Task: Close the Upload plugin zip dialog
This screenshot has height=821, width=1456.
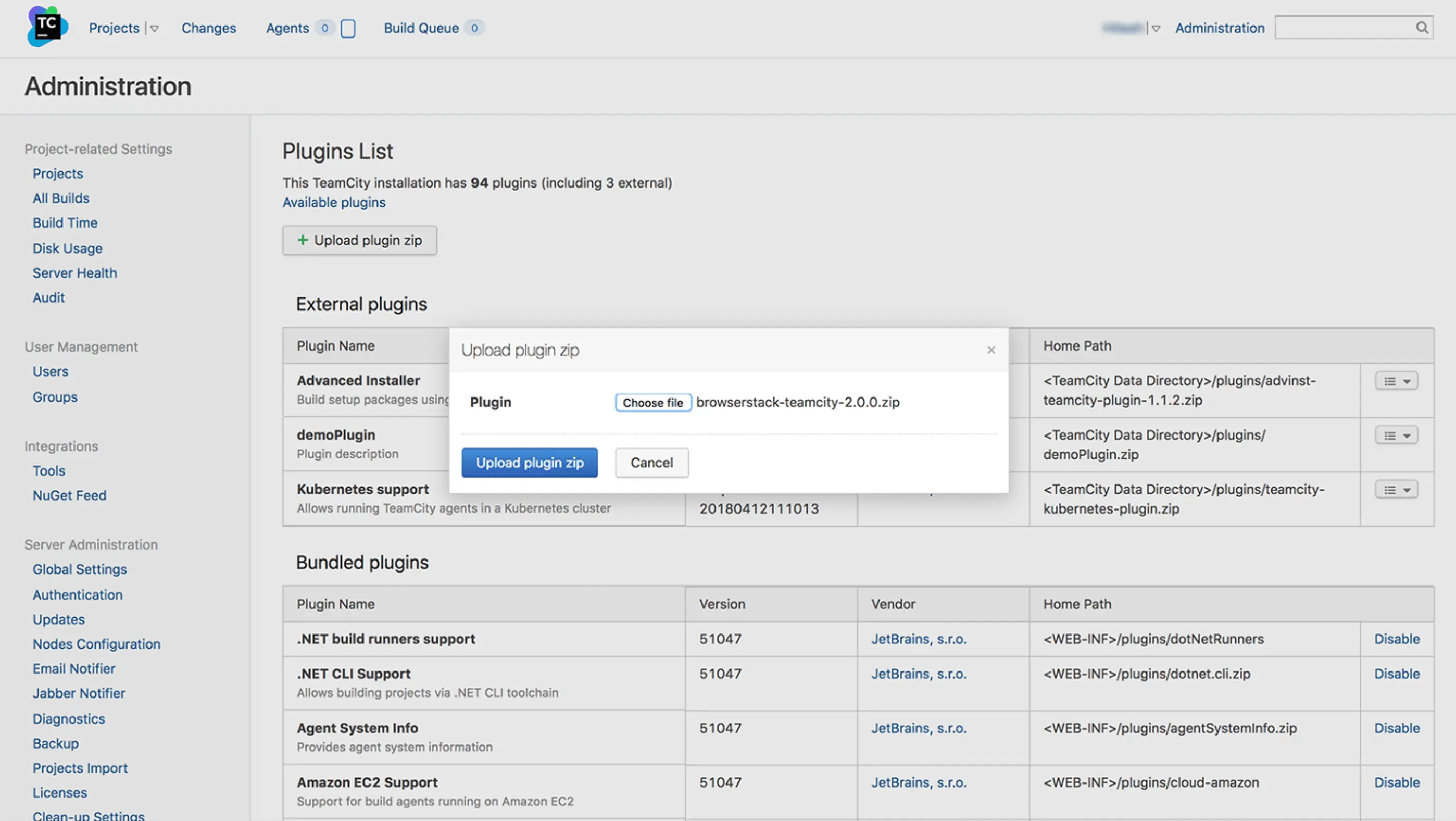Action: (x=991, y=350)
